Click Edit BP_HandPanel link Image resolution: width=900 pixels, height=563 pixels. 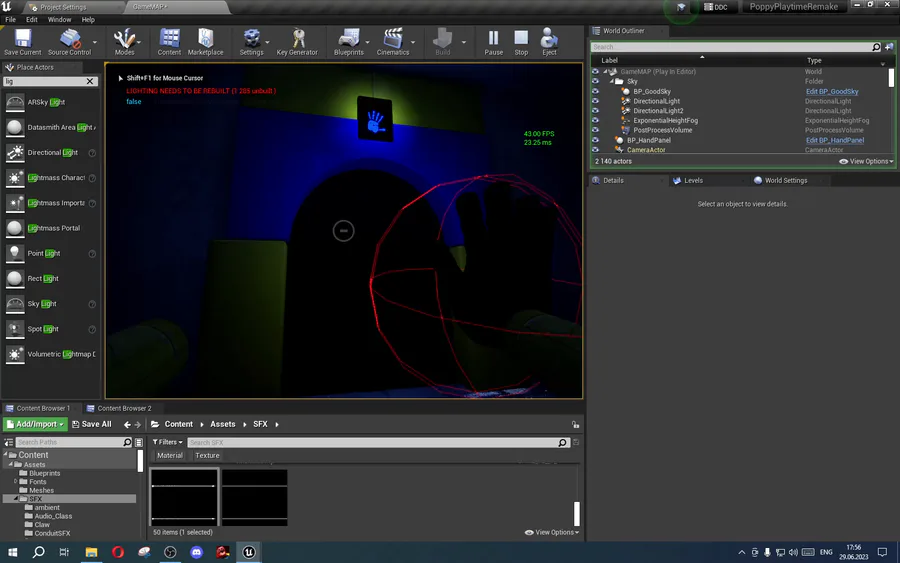coord(835,140)
